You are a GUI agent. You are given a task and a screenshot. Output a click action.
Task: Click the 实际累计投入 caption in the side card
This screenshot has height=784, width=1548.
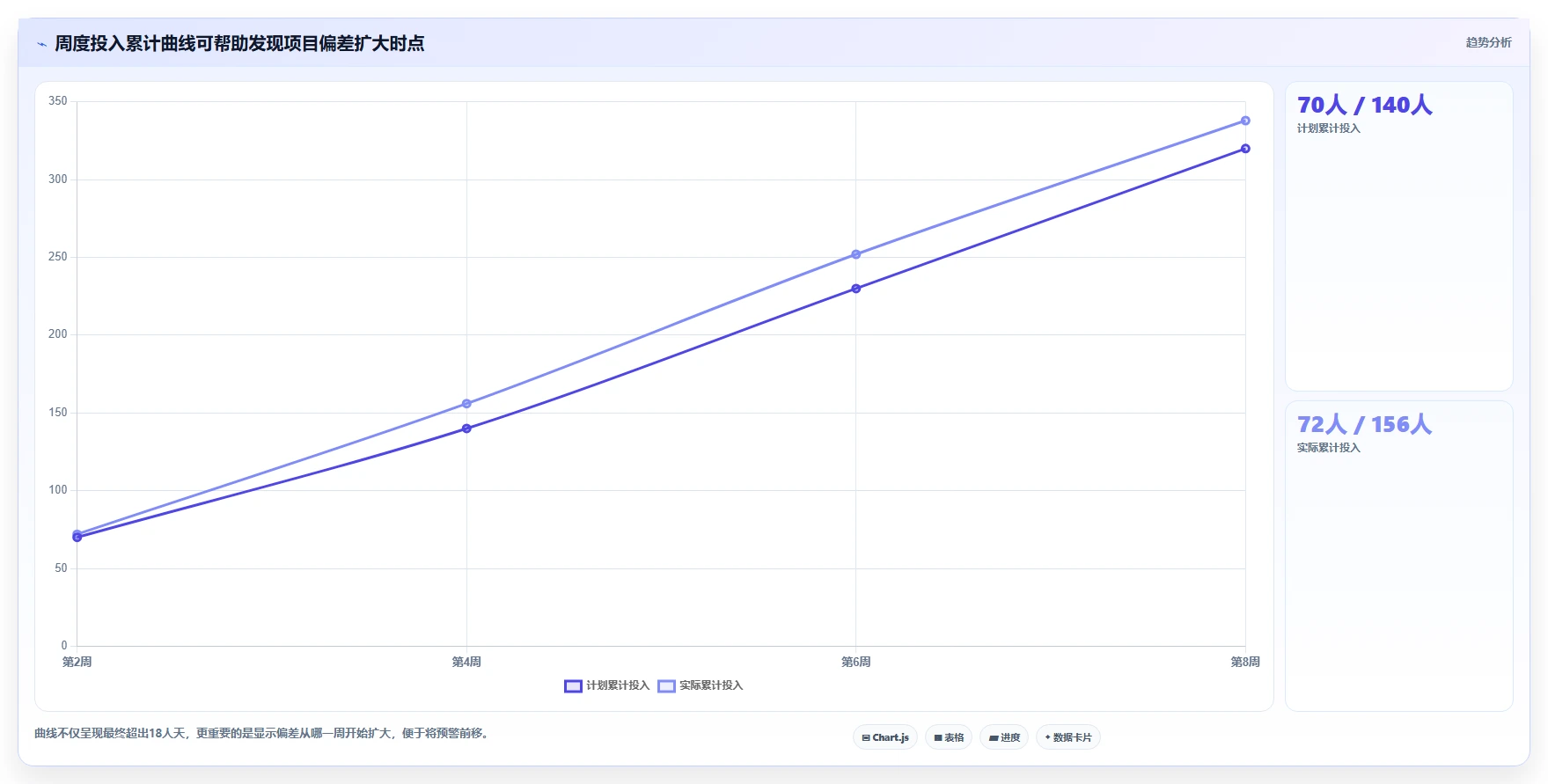[1329, 448]
